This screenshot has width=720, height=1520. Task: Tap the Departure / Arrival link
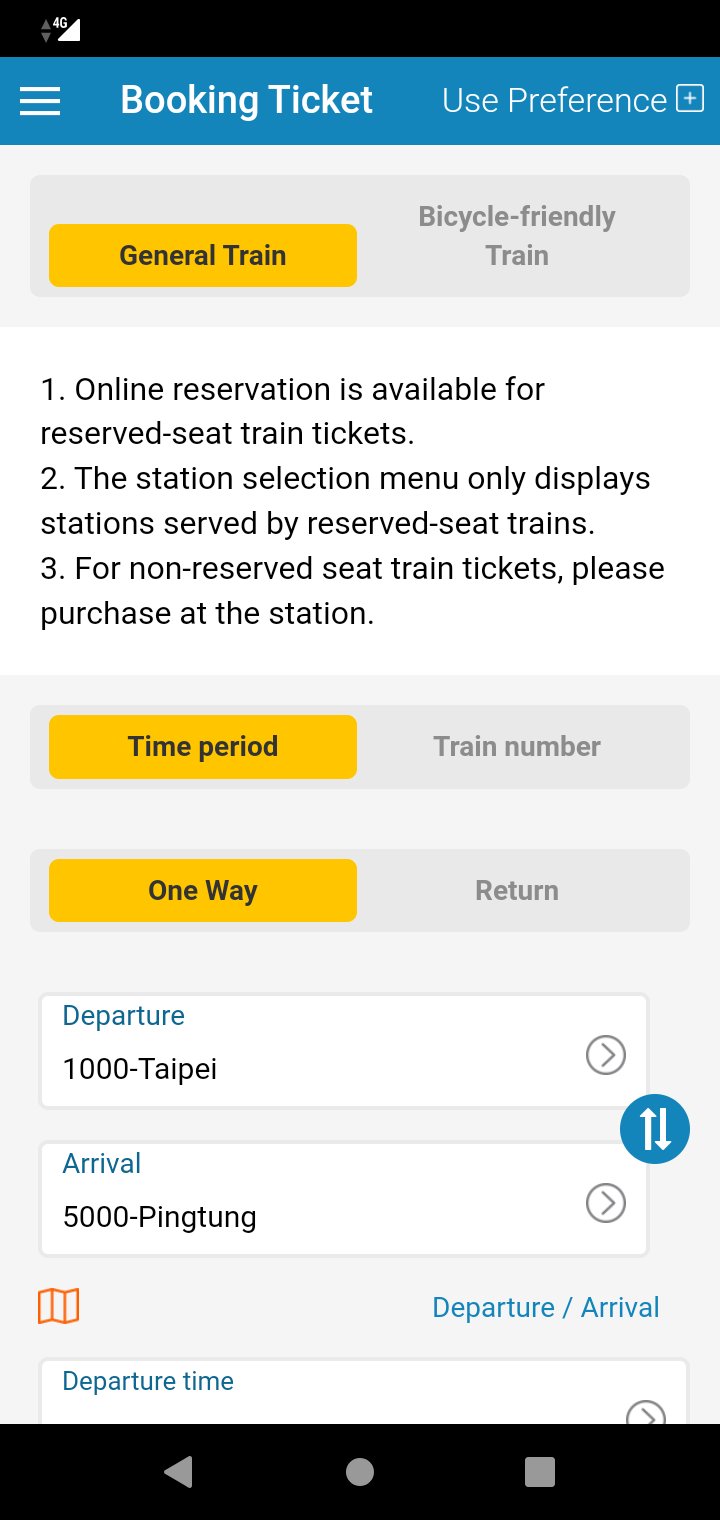tap(545, 1308)
